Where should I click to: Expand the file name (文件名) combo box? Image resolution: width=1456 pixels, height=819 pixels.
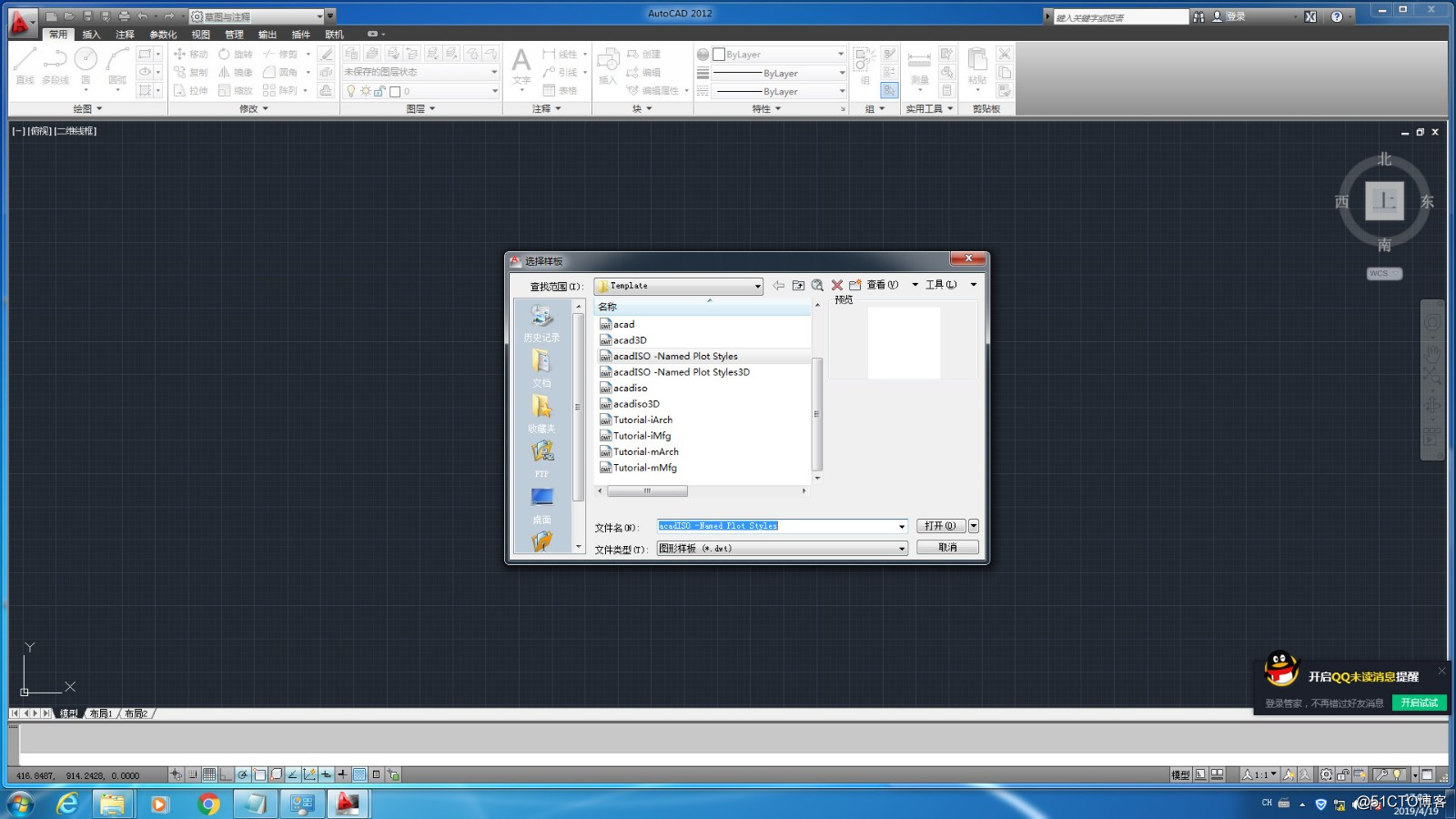click(902, 526)
